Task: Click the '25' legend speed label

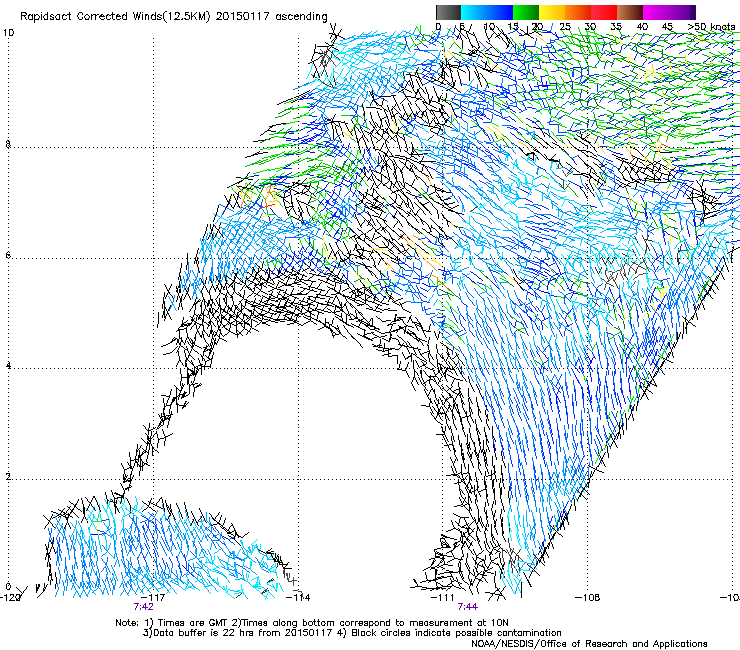Action: 565,27
